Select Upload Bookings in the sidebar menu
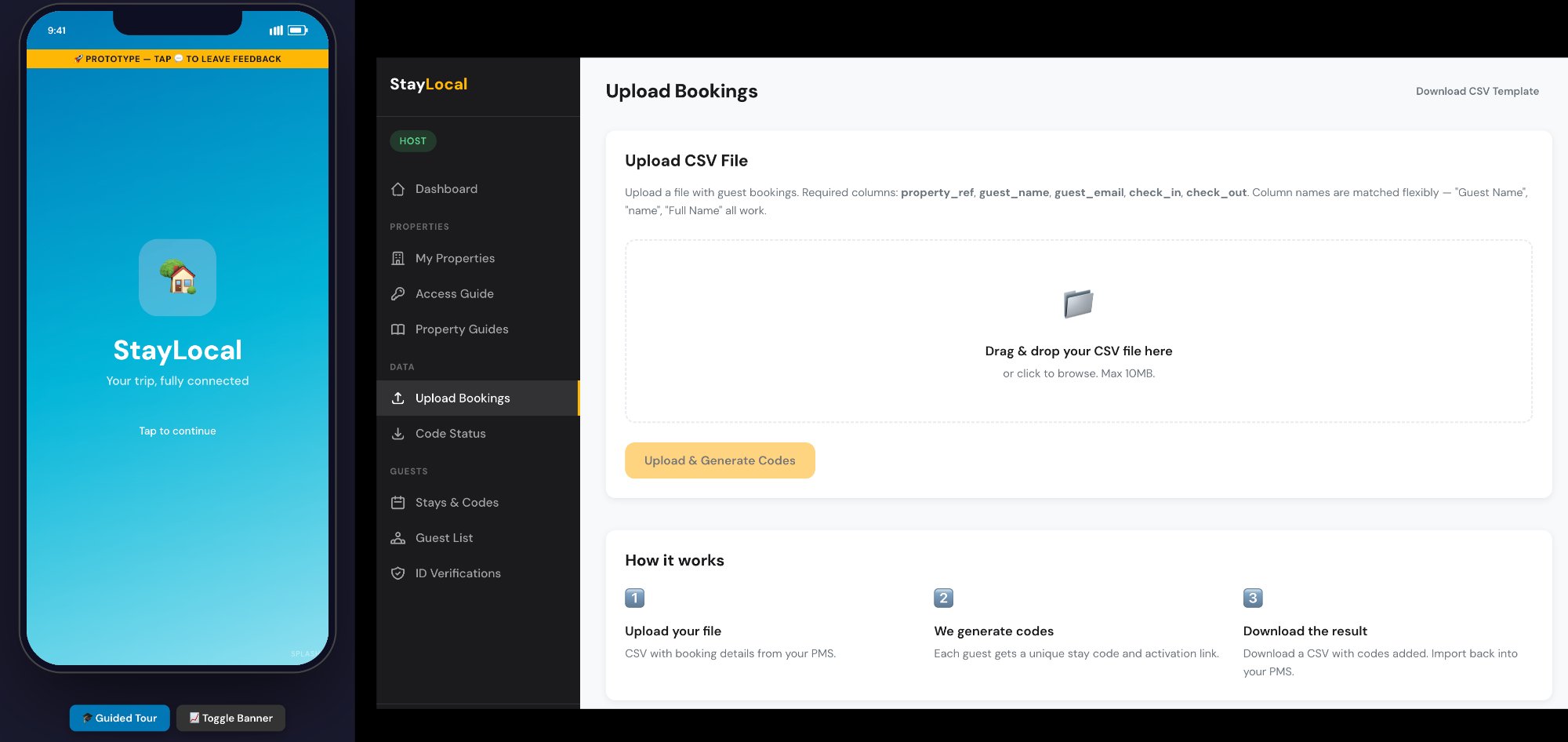1568x742 pixels. [463, 398]
